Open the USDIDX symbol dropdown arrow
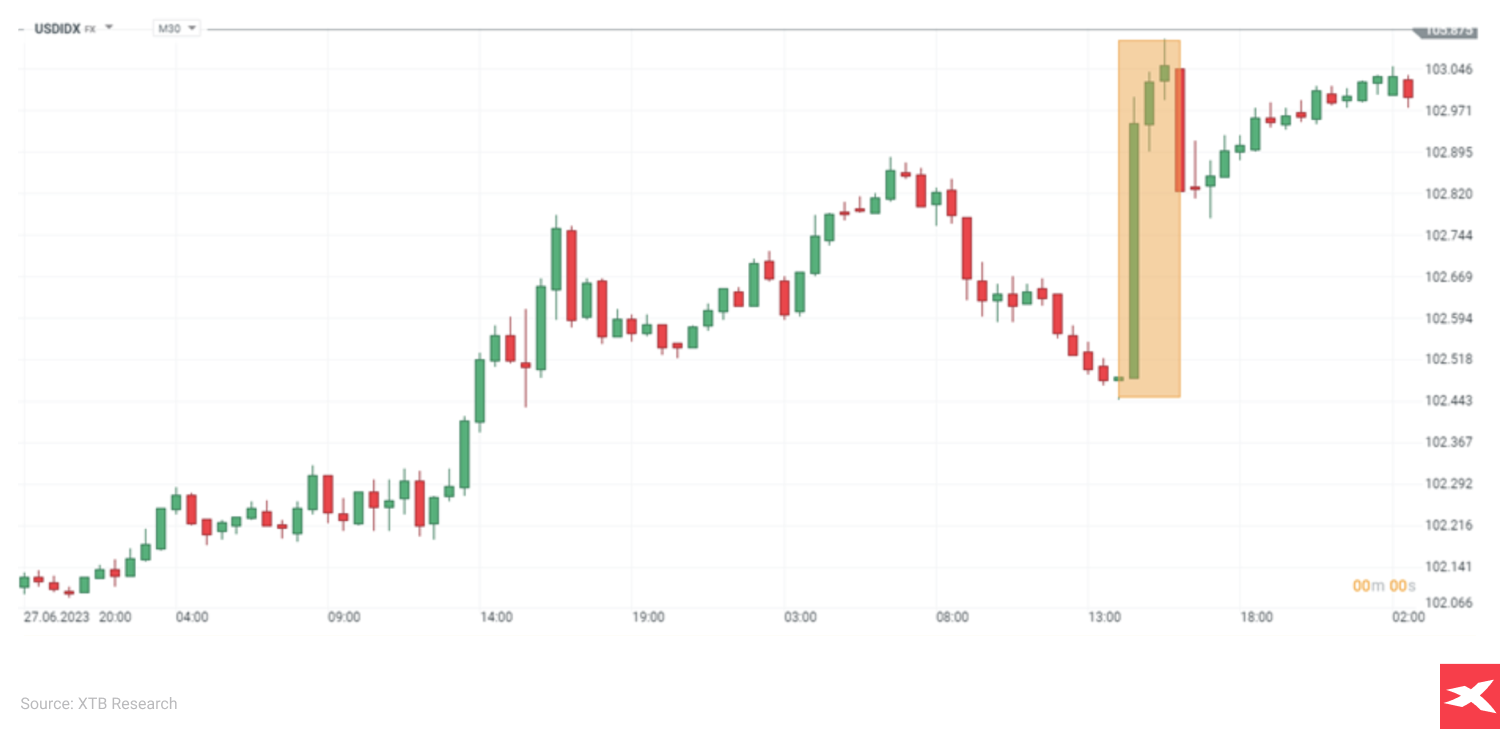 pyautogui.click(x=109, y=28)
